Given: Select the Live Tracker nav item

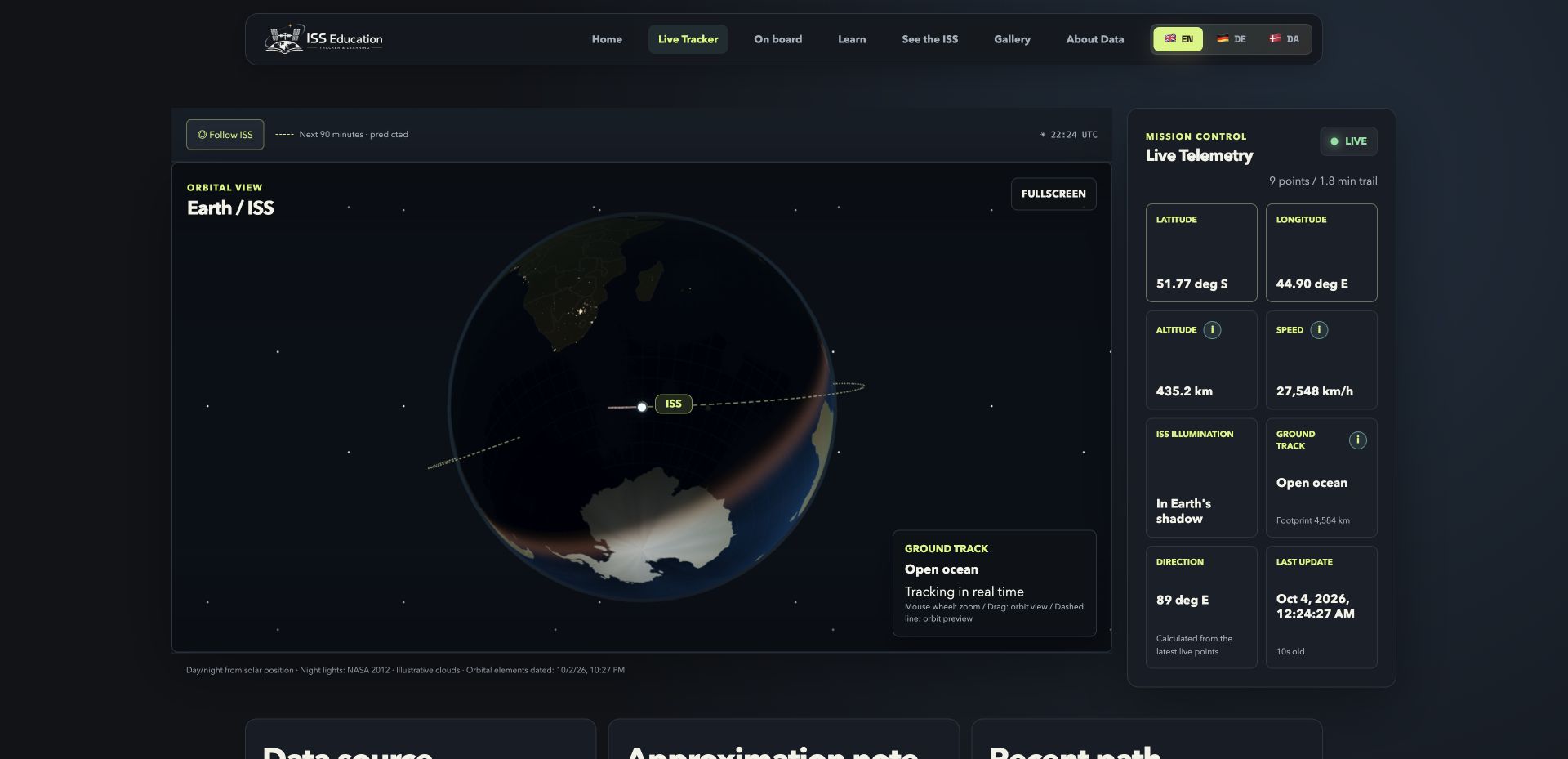Looking at the screenshot, I should pyautogui.click(x=688, y=39).
